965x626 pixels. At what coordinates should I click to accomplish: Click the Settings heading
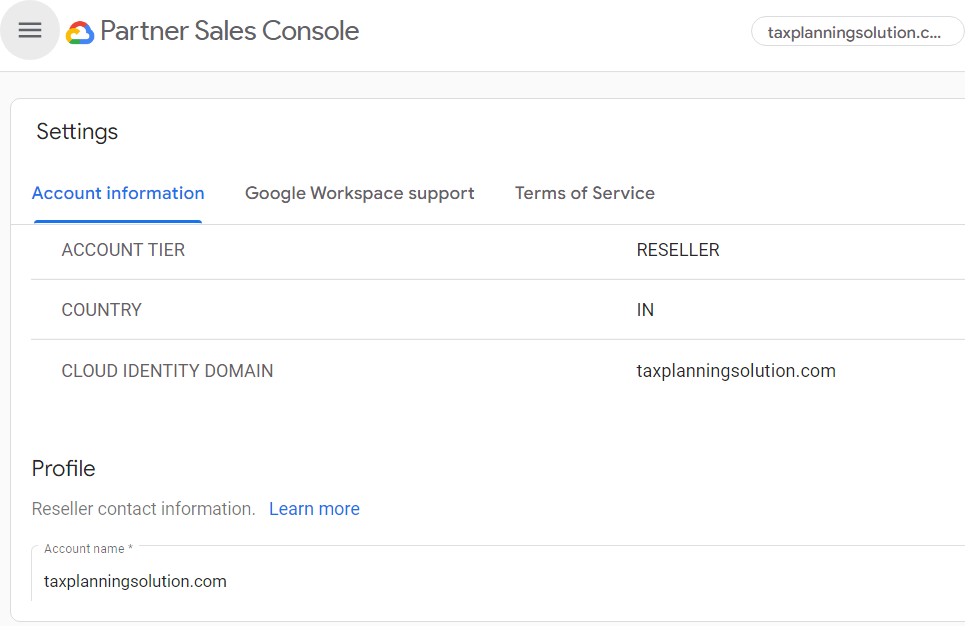point(77,132)
